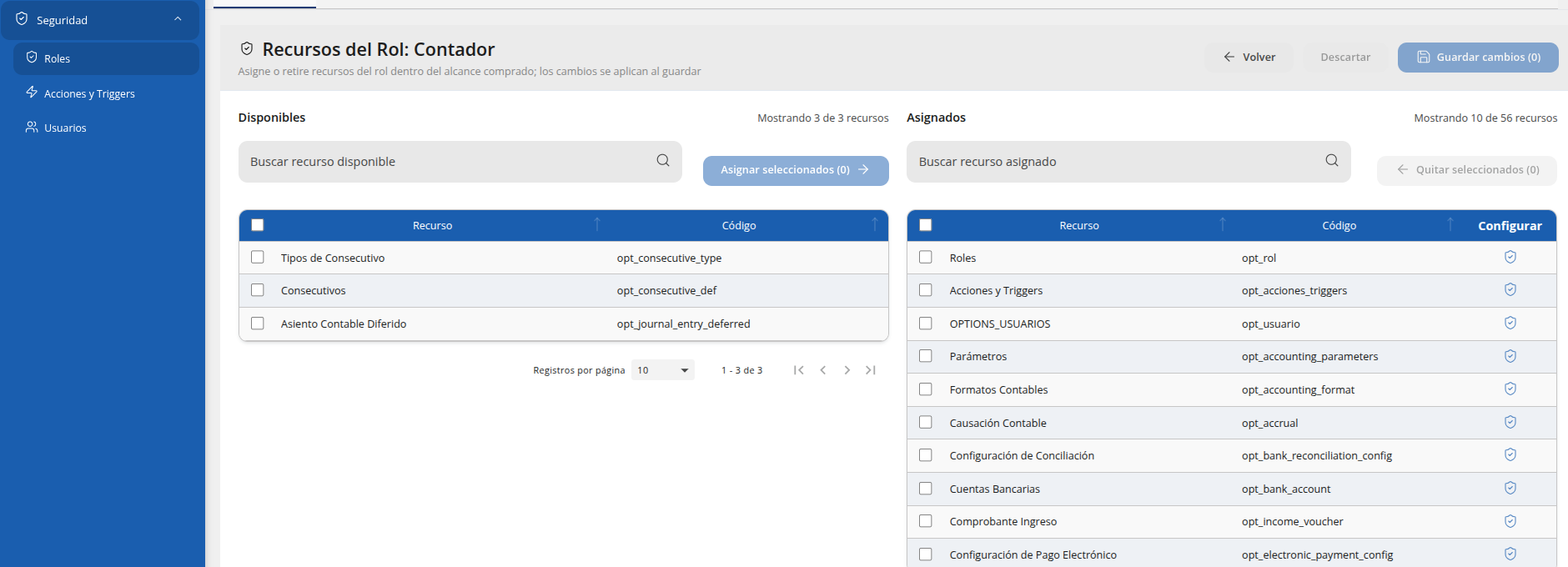Click search icon in available resources field
This screenshot has width=1568, height=567.
click(663, 160)
